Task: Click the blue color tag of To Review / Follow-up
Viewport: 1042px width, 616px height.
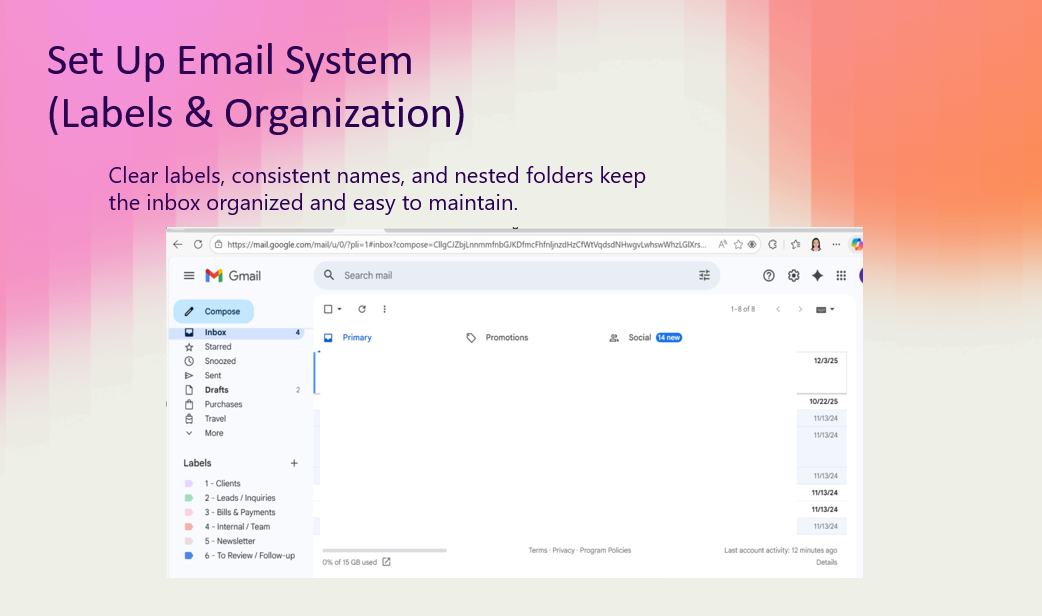Action: [x=189, y=556]
